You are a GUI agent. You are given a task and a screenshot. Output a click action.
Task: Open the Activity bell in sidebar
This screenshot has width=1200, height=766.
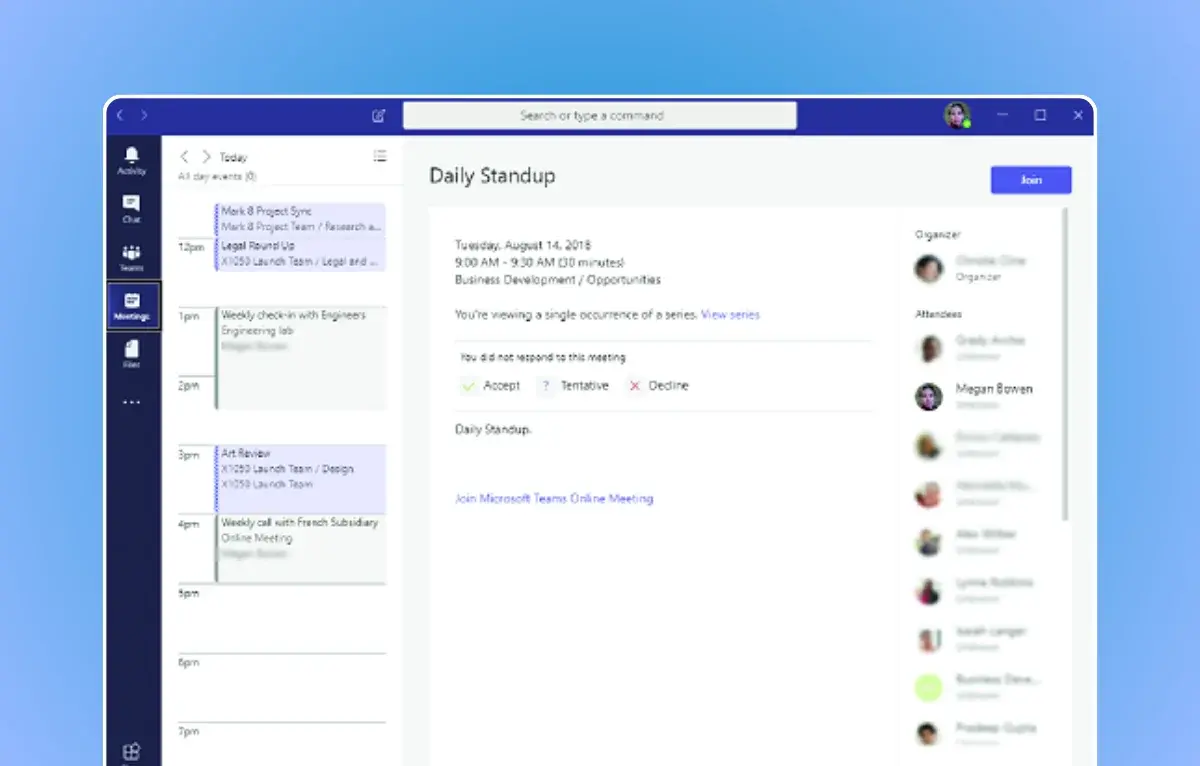(132, 160)
